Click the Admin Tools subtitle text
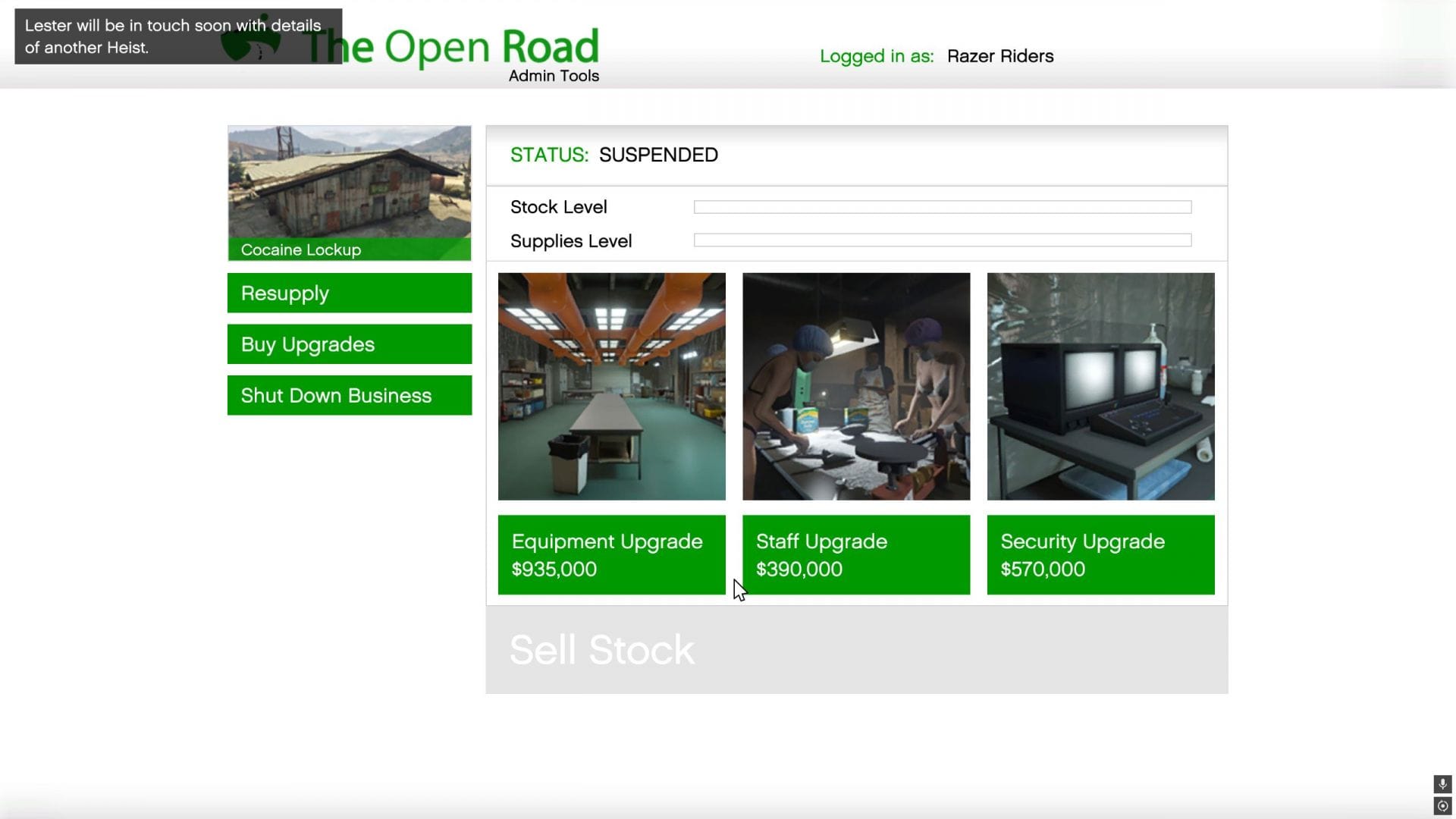The height and width of the screenshot is (819, 1456). 554,76
